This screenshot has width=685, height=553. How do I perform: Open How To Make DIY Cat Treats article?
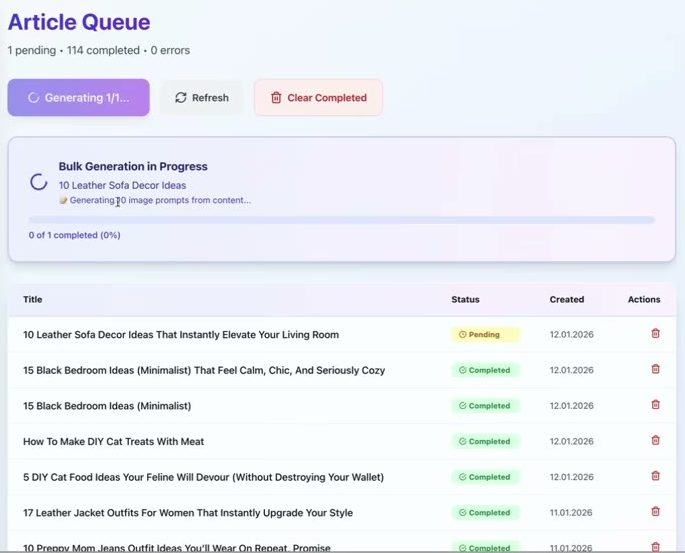(x=114, y=442)
